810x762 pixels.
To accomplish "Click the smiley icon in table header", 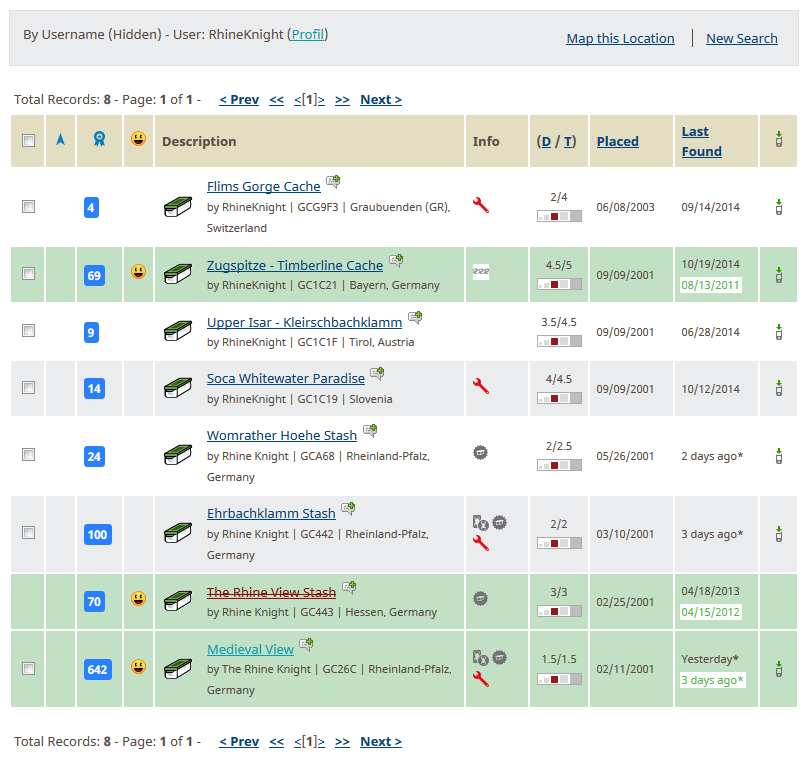I will (138, 138).
